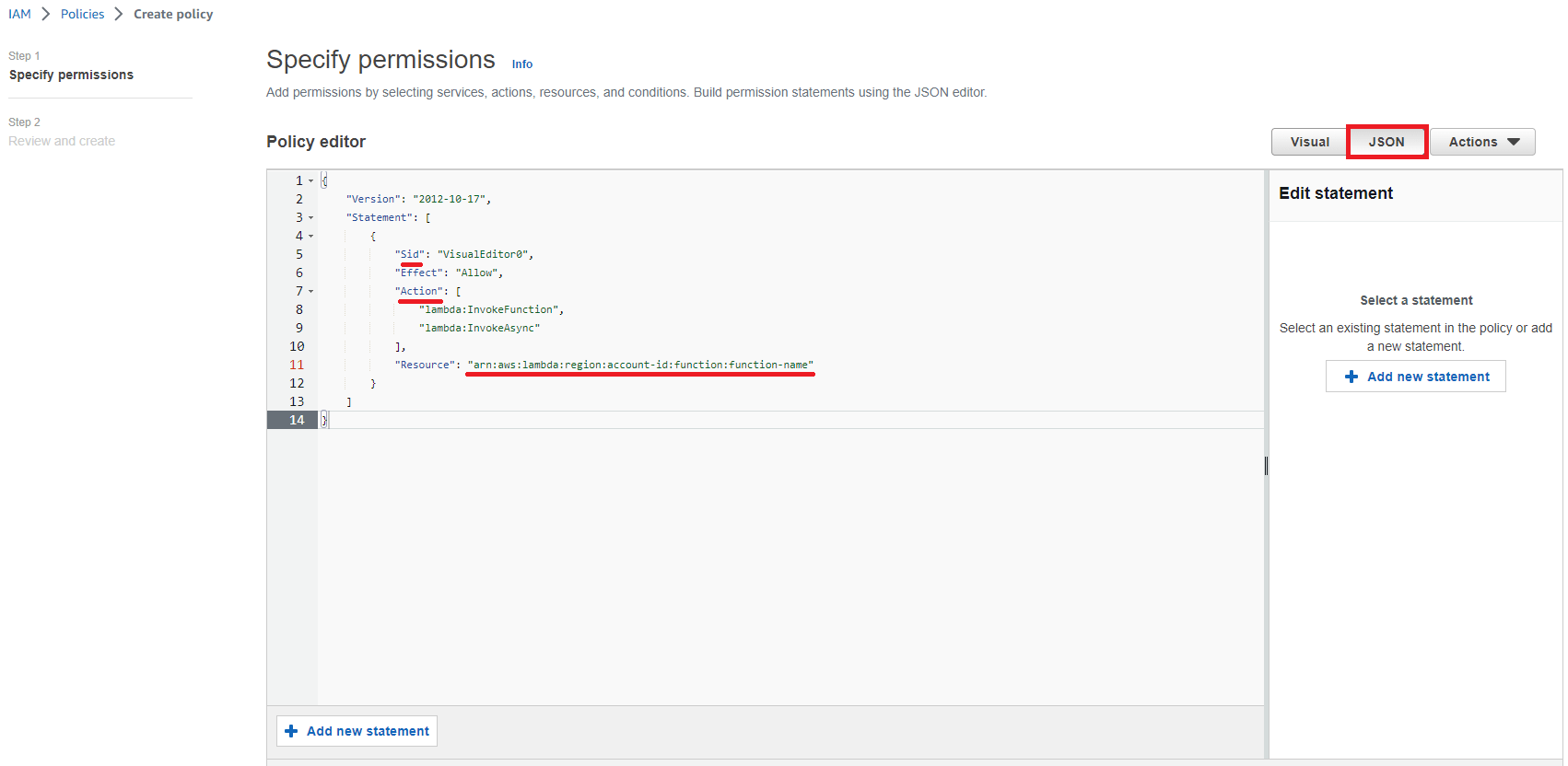Collapse the Action array fold on line 7
Viewport: 1568px width, 766px height.
[310, 291]
